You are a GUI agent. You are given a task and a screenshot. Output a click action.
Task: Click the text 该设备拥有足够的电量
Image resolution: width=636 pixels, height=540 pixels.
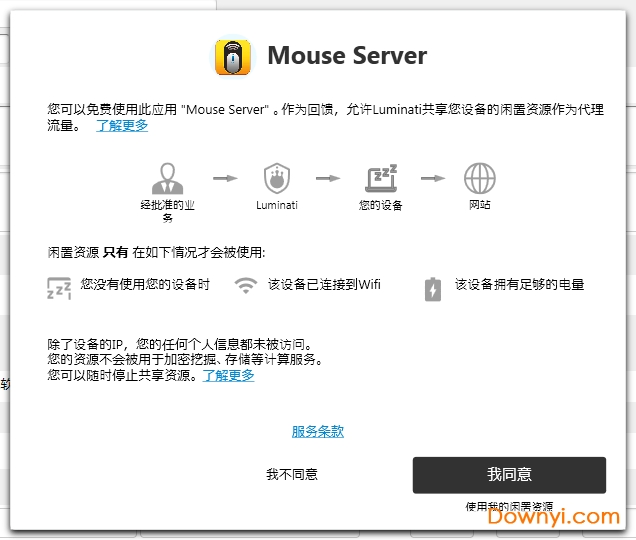click(x=519, y=284)
